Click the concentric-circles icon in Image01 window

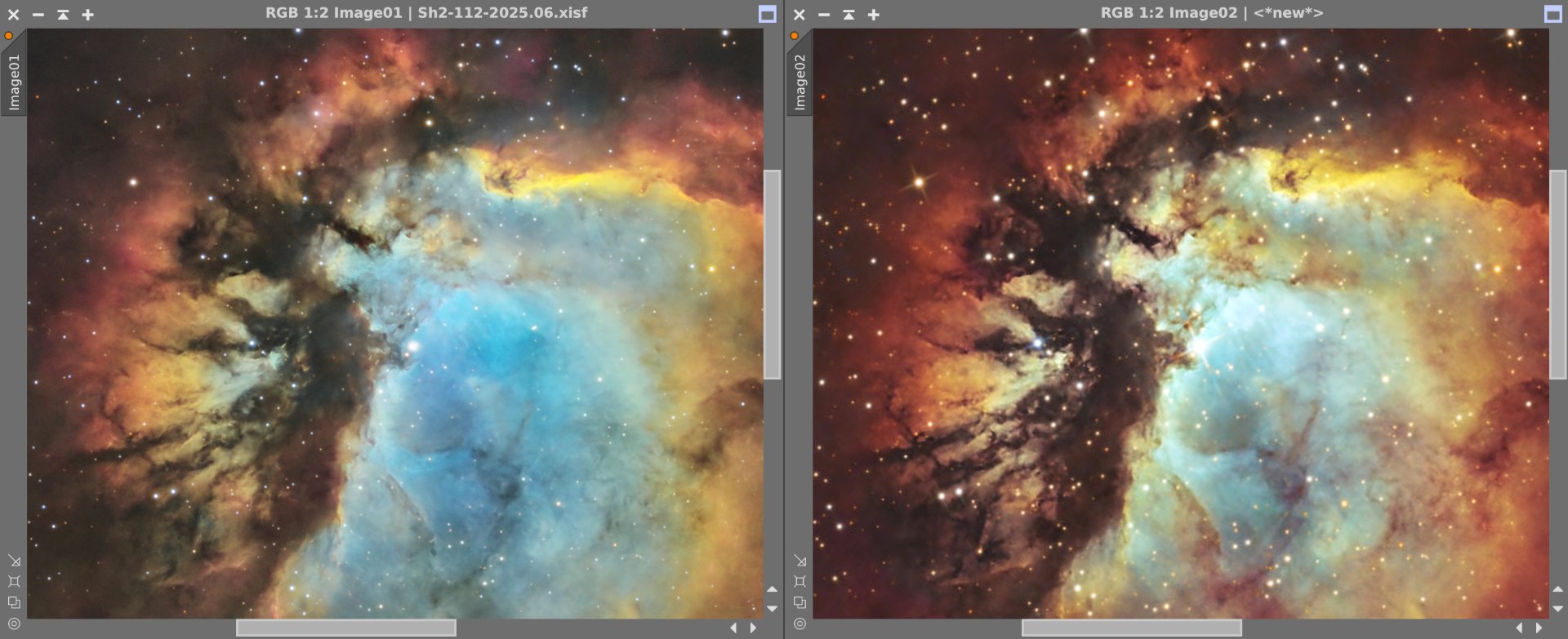[14, 623]
